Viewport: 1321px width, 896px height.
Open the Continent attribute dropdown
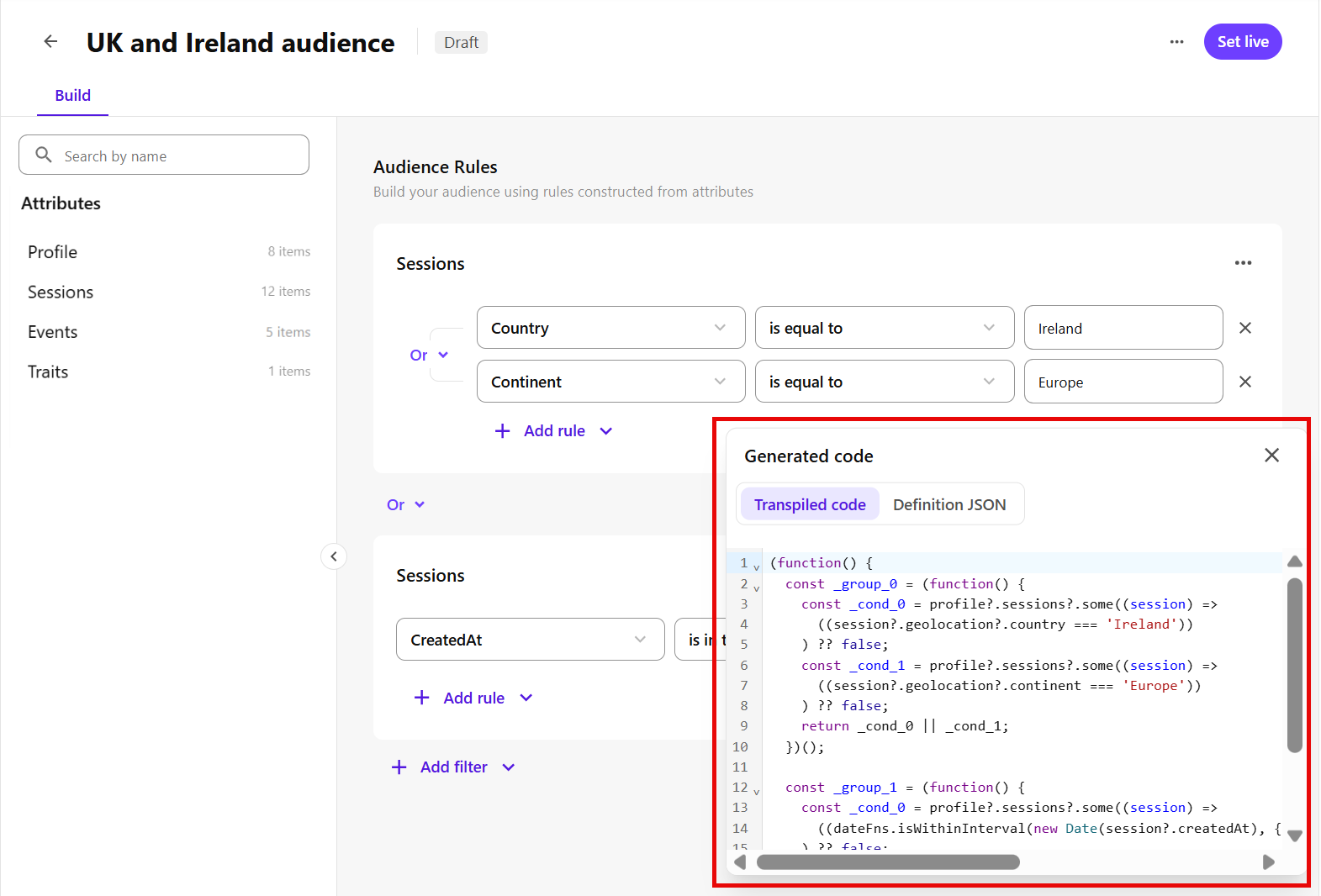[610, 382]
